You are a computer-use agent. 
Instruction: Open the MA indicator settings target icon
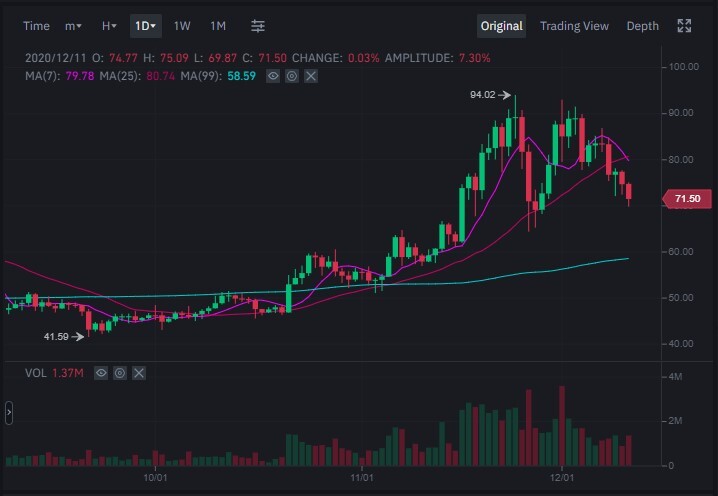tap(292, 76)
